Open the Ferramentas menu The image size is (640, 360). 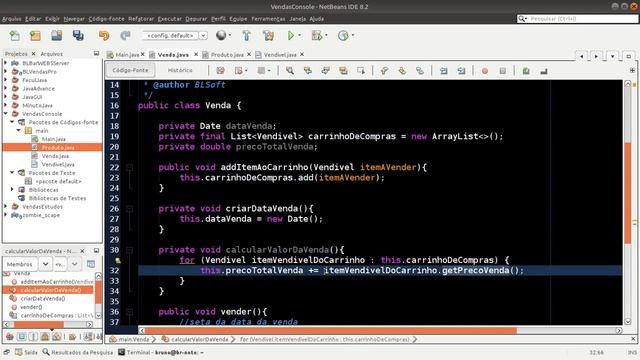point(268,19)
